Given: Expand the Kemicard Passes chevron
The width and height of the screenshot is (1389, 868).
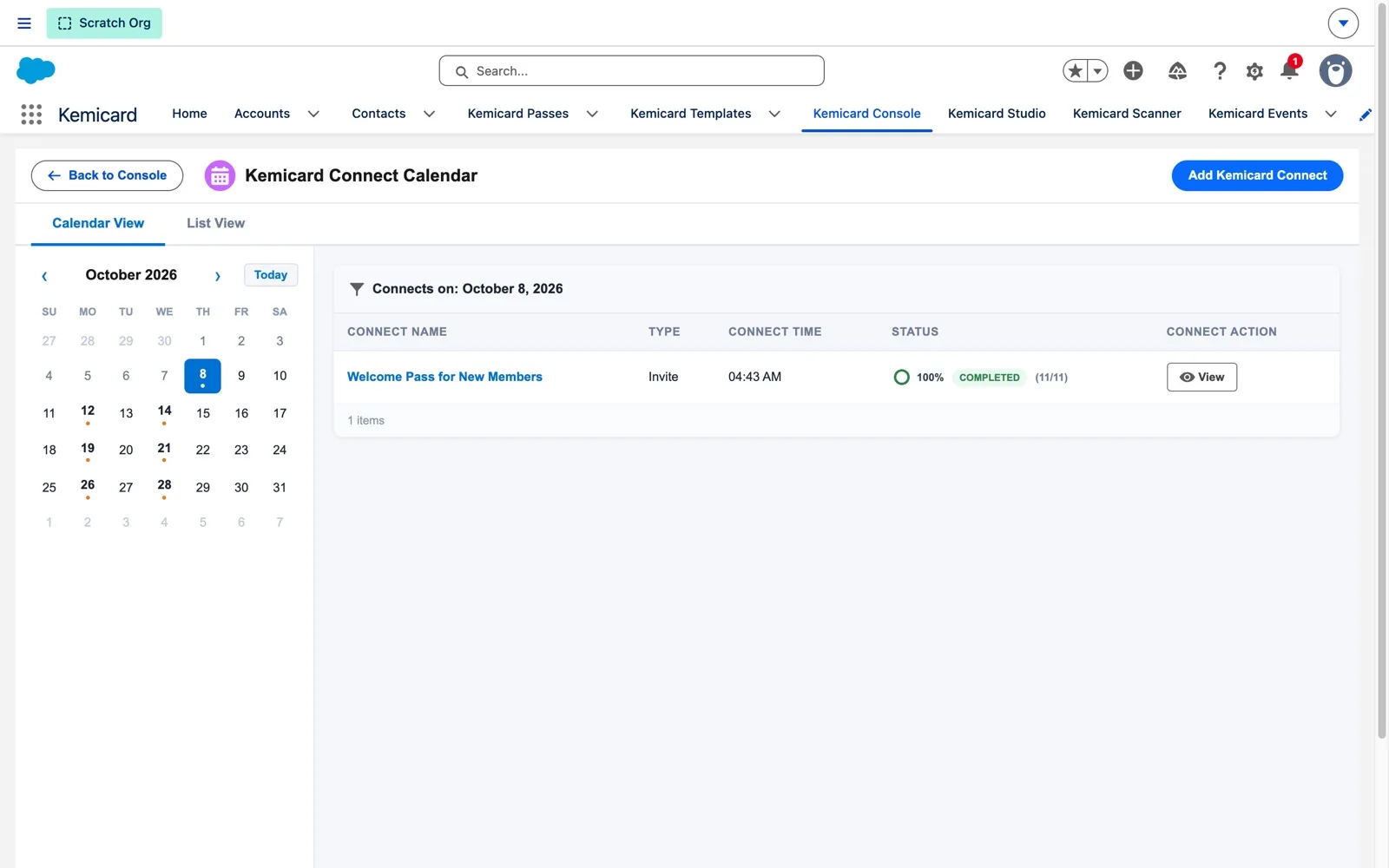Looking at the screenshot, I should [592, 115].
